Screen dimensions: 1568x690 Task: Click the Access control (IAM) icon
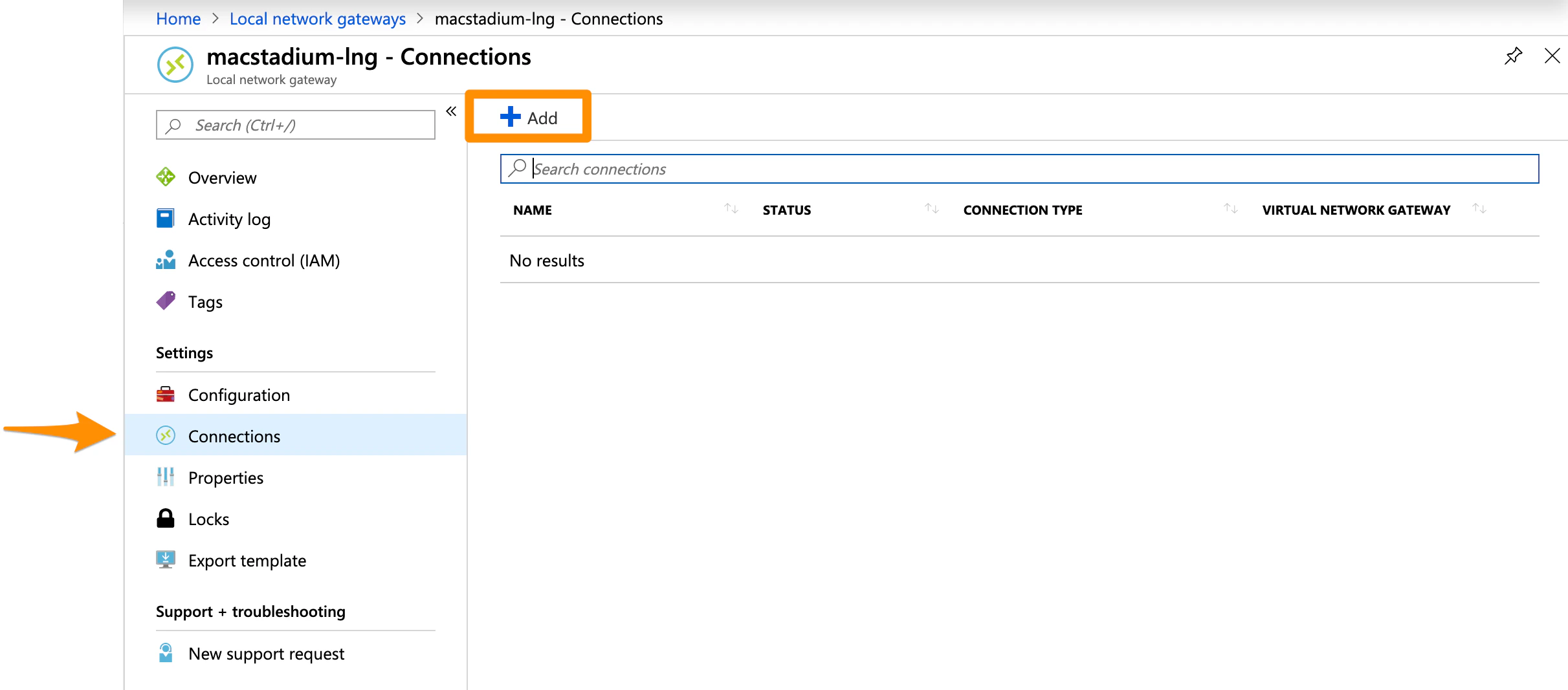(x=166, y=260)
